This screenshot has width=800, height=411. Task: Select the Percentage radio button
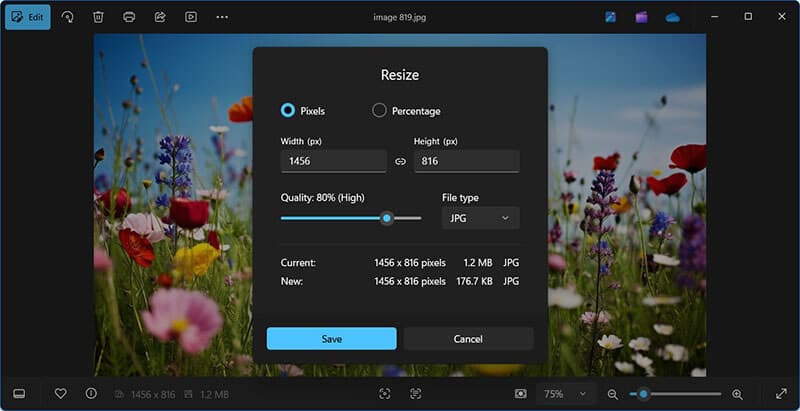click(x=379, y=111)
